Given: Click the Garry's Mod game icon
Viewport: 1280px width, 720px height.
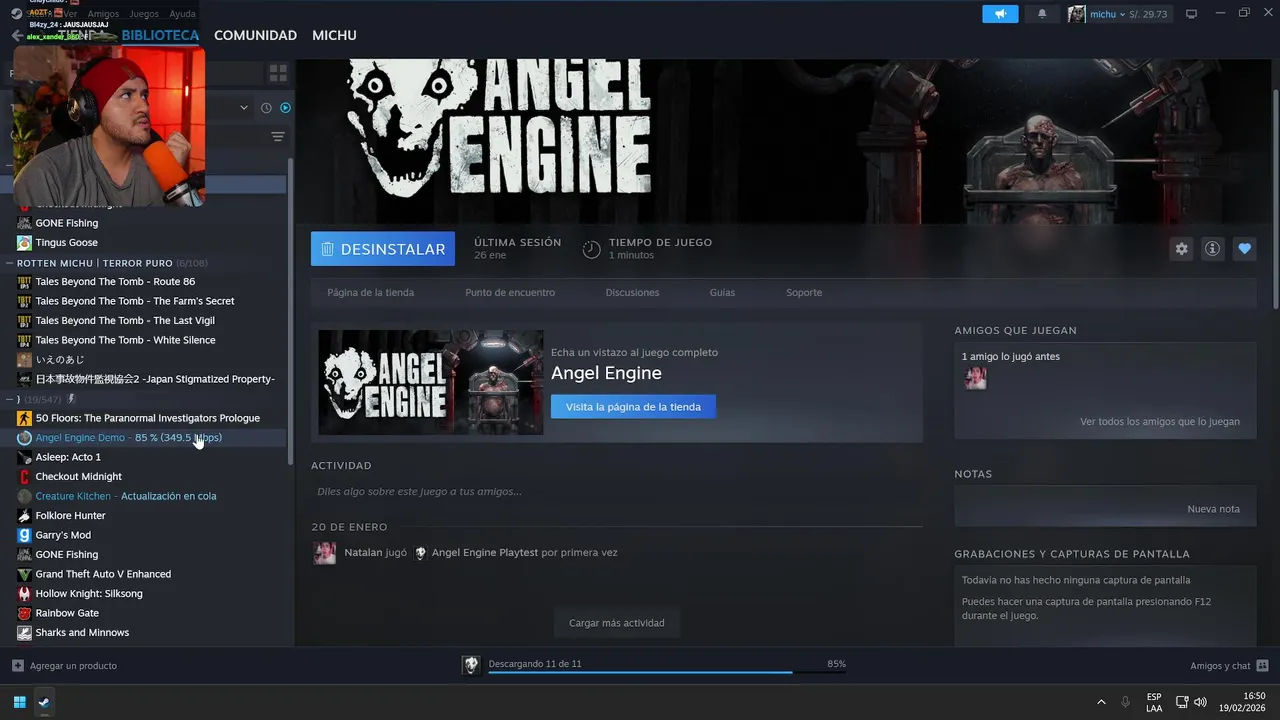Looking at the screenshot, I should [x=24, y=535].
